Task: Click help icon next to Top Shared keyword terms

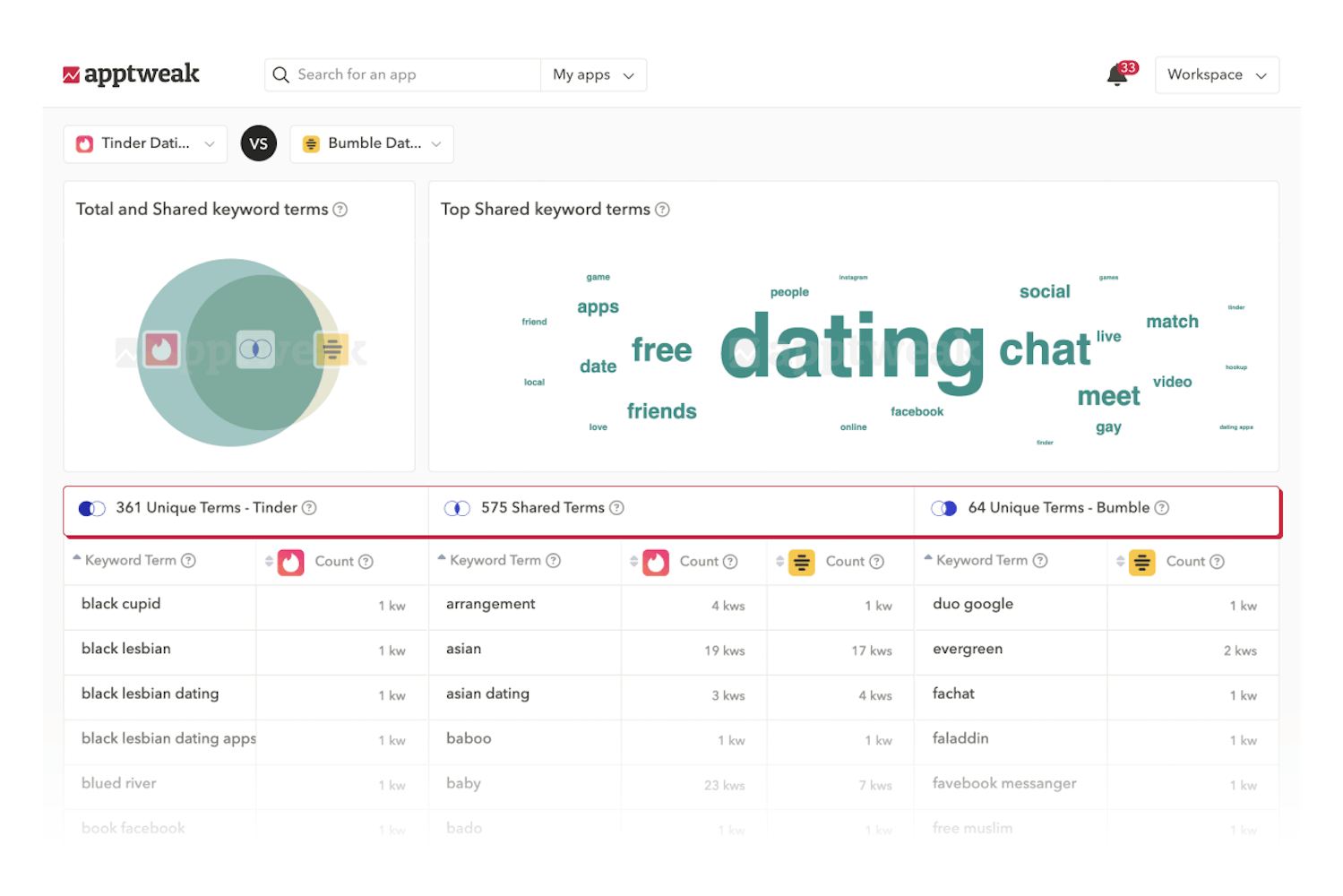Action: point(662,210)
